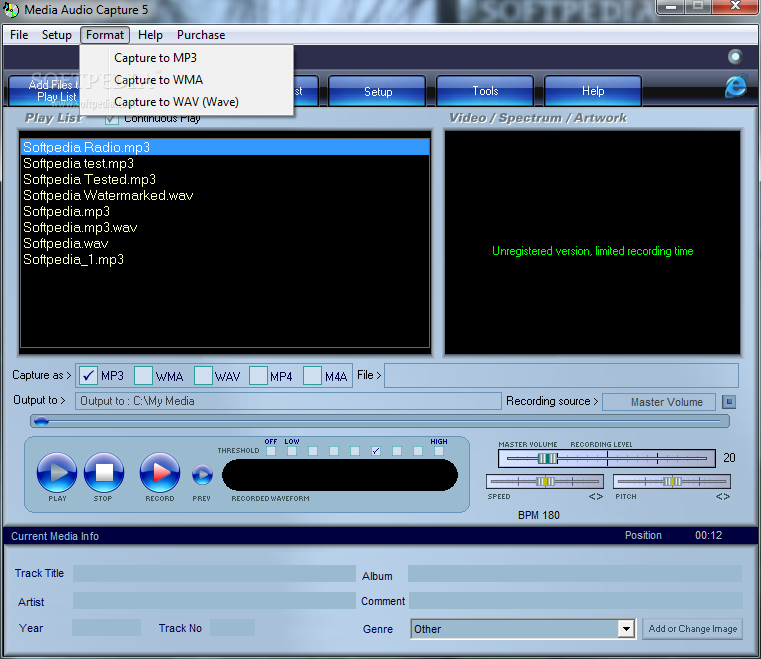
Task: Close the open Format menu
Action: click(105, 35)
